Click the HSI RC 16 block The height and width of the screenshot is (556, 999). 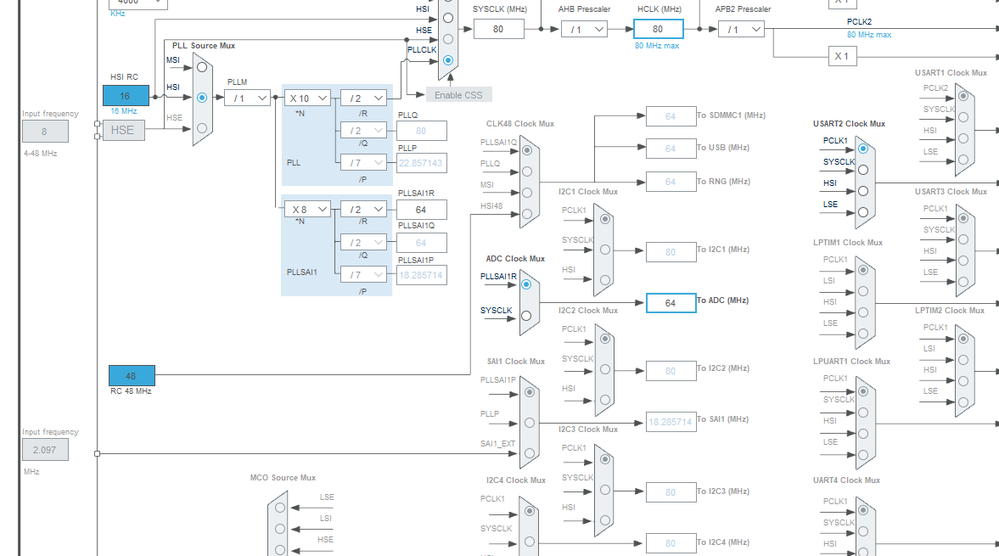coord(126,96)
